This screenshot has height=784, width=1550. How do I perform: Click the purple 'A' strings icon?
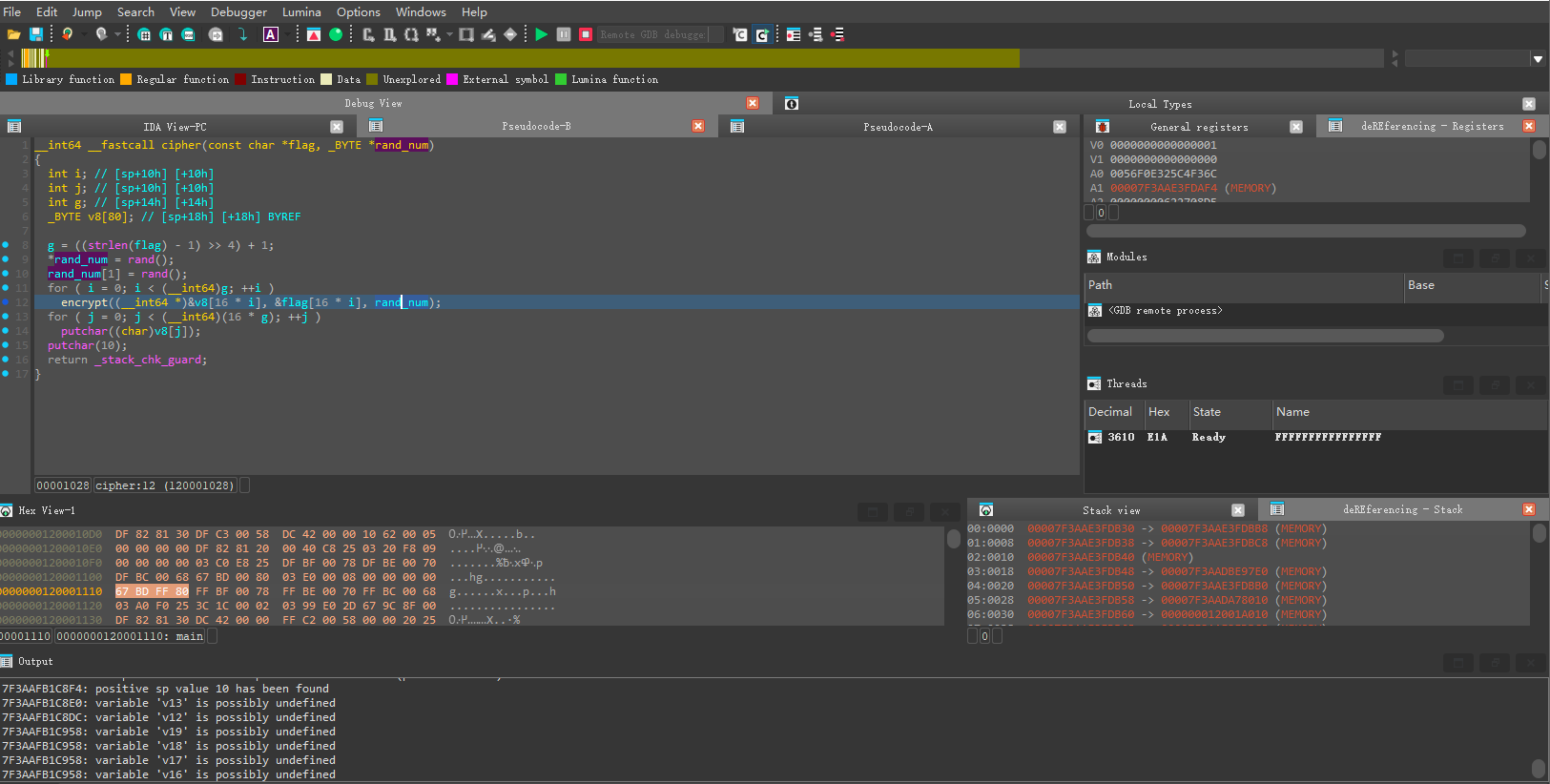[x=271, y=34]
